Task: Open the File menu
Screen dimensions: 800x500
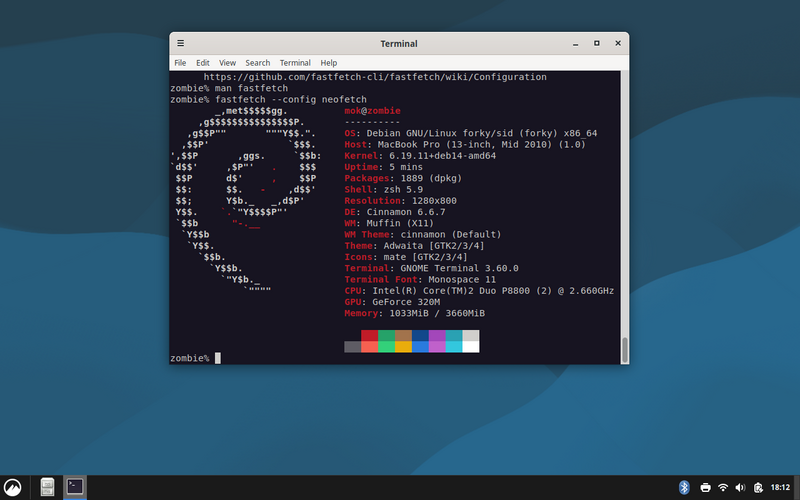Action: [180, 63]
